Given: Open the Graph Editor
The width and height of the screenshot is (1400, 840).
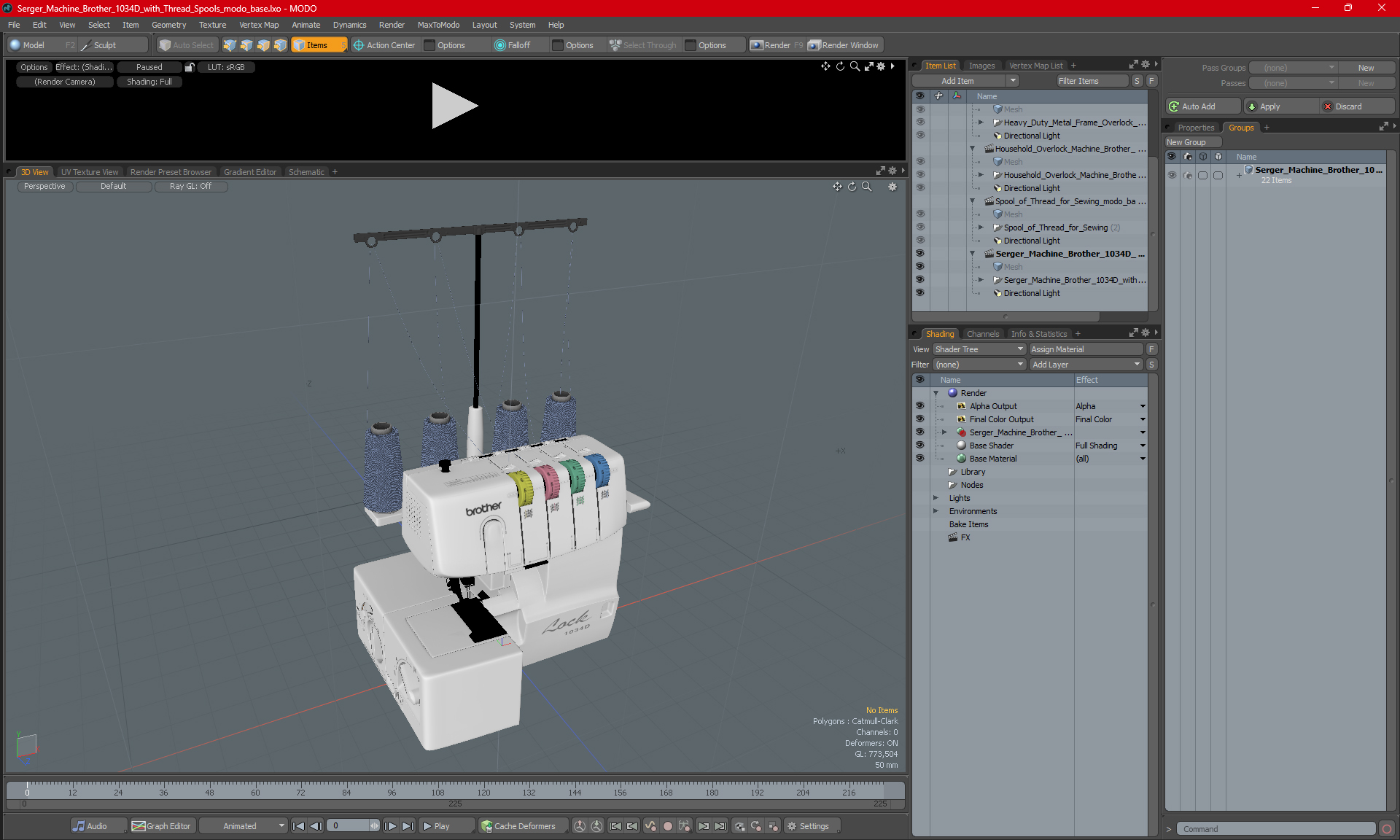Looking at the screenshot, I should coord(162,826).
